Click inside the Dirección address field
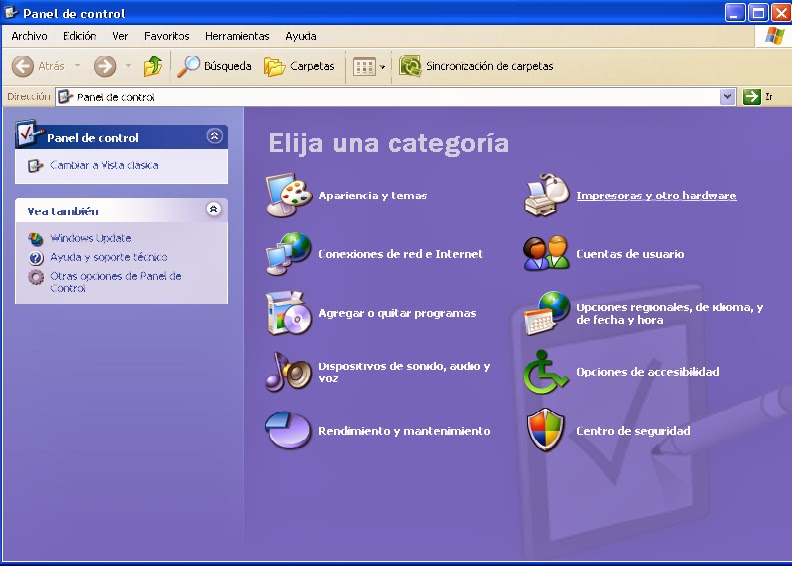792x566 pixels. pyautogui.click(x=396, y=96)
